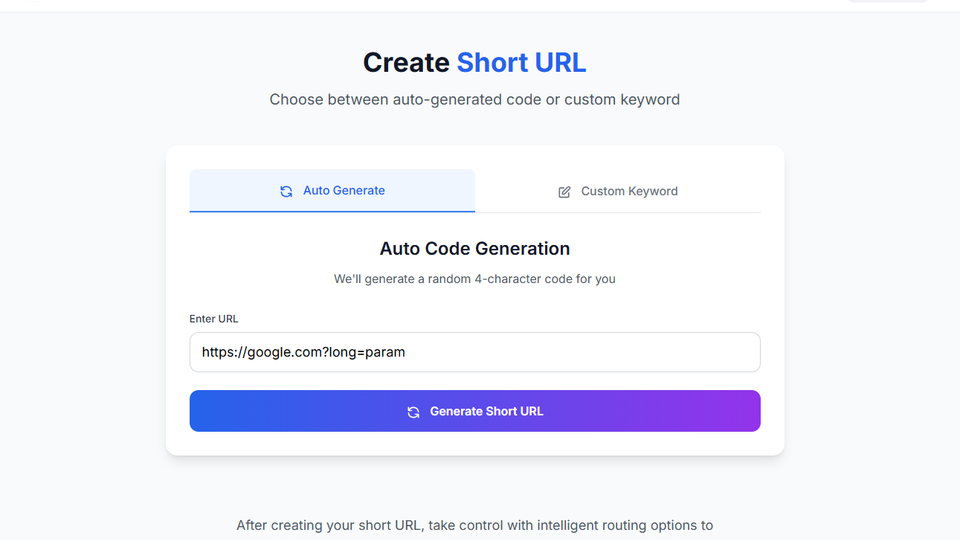
Task: Click the 'Enter URL' field label
Action: tap(214, 319)
